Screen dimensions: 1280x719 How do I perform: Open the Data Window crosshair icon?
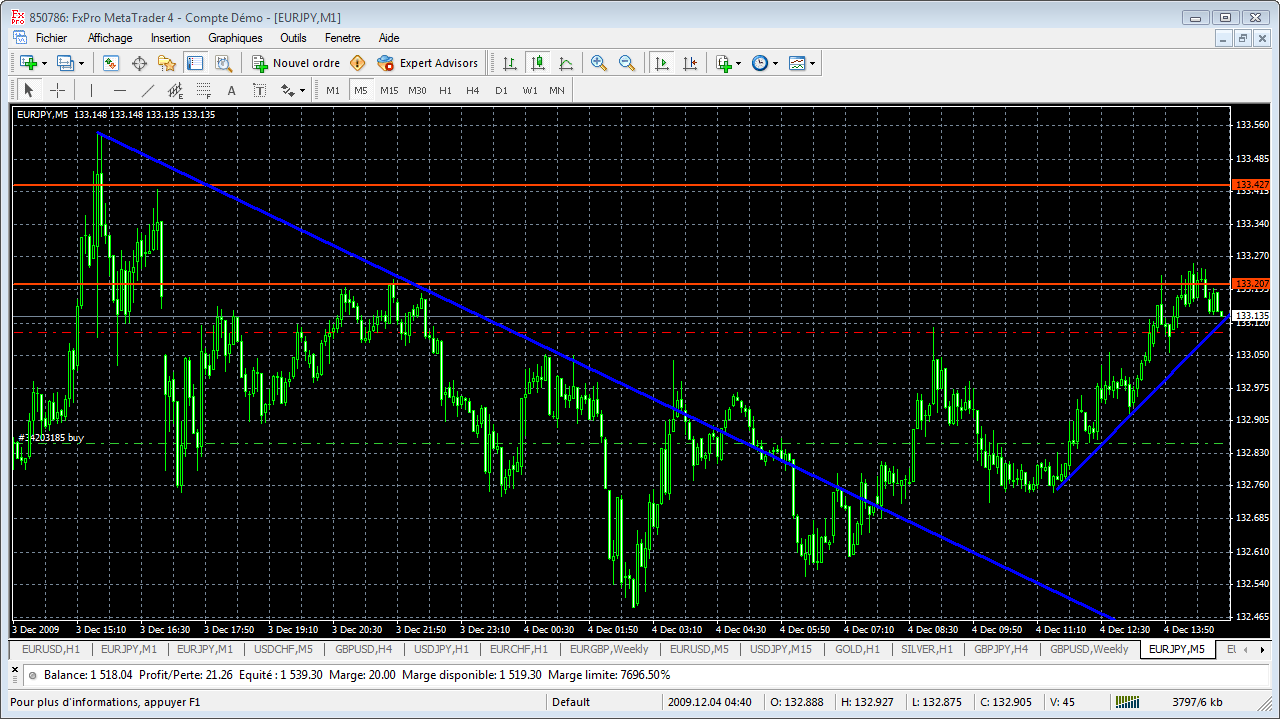coord(139,63)
